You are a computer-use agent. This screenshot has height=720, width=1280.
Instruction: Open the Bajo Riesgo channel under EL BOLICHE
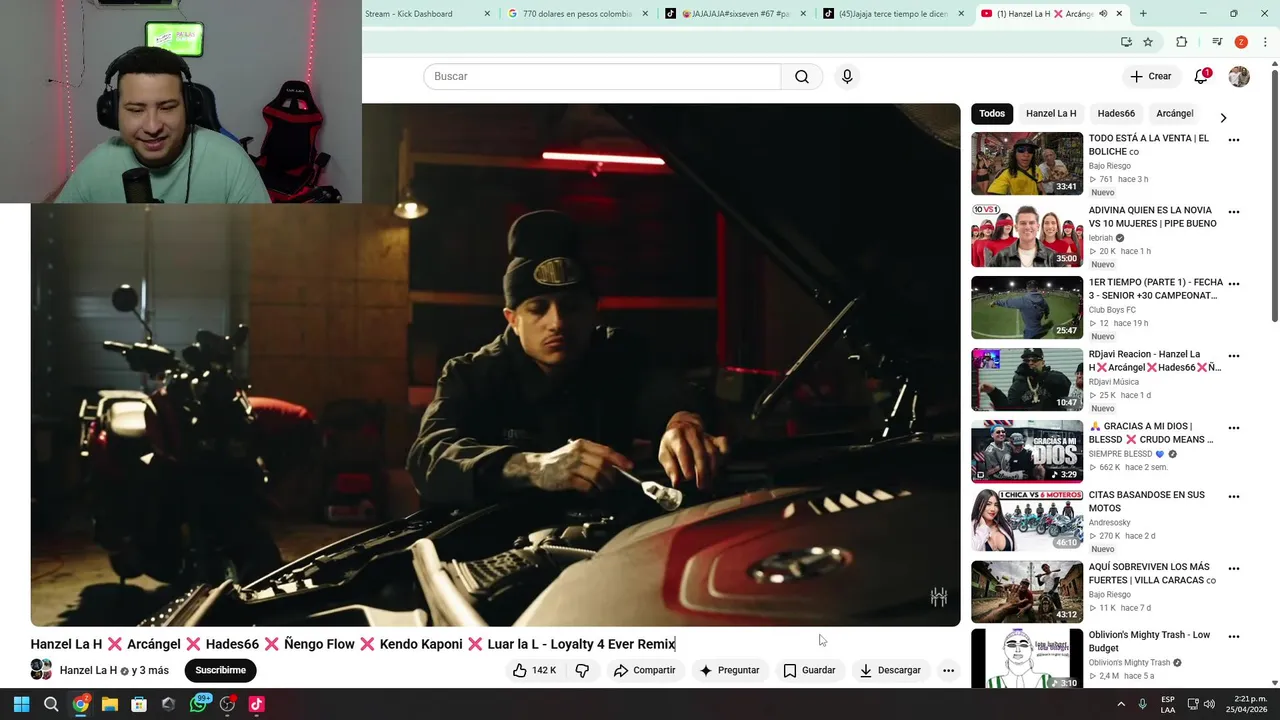coord(1110,166)
